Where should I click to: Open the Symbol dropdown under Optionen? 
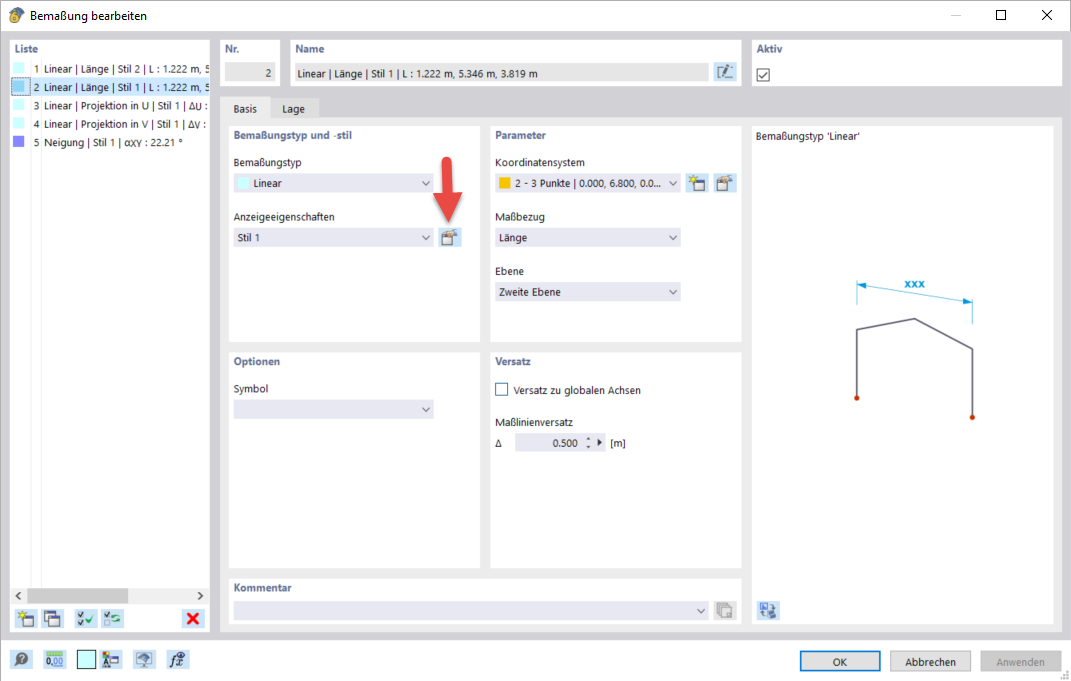pyautogui.click(x=333, y=409)
